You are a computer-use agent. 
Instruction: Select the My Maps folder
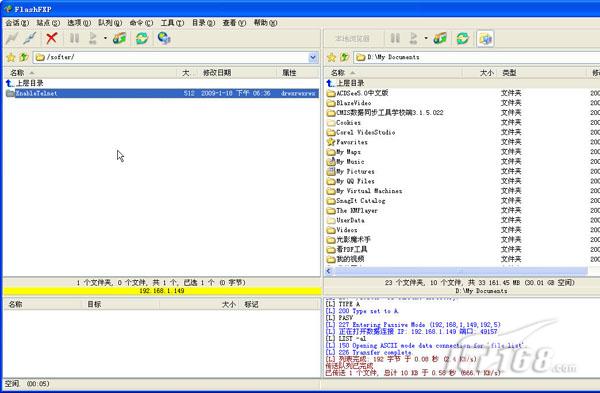(x=344, y=152)
